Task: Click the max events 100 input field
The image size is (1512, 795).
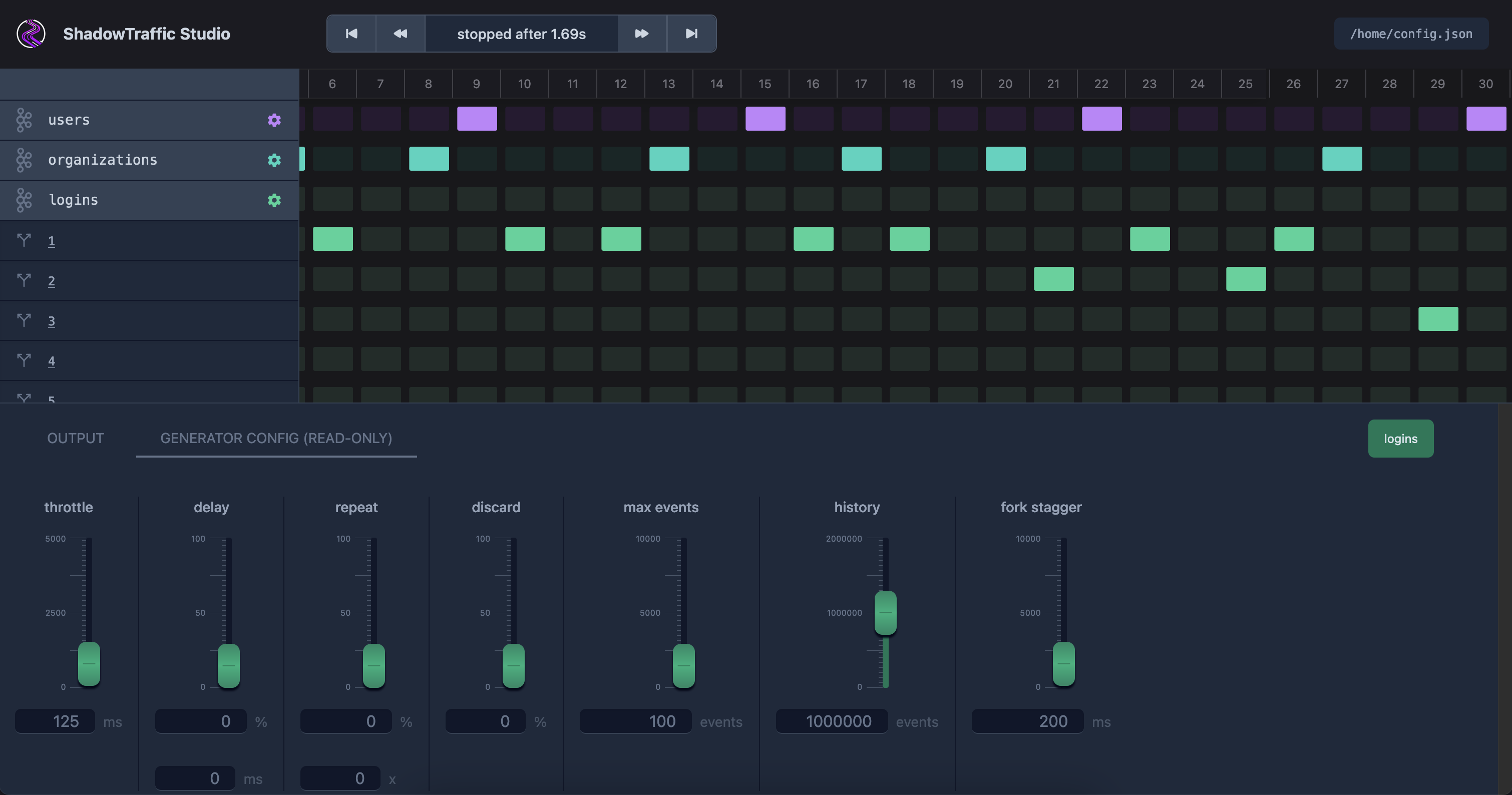Action: [x=636, y=721]
